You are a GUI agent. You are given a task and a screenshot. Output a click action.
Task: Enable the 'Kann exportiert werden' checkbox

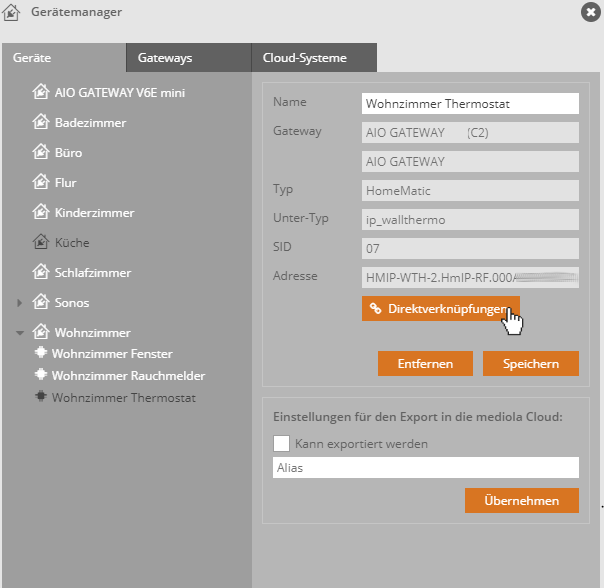[282, 443]
